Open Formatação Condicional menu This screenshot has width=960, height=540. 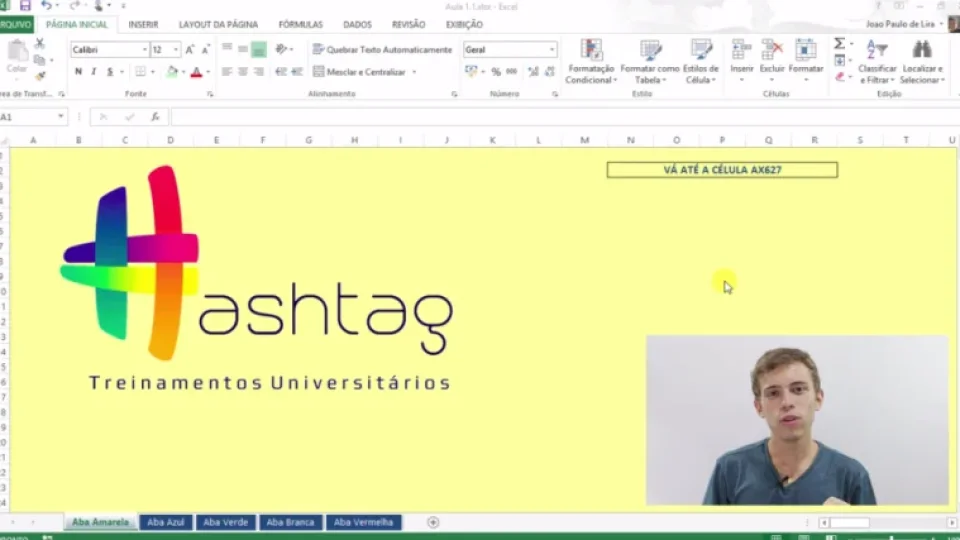click(x=590, y=61)
